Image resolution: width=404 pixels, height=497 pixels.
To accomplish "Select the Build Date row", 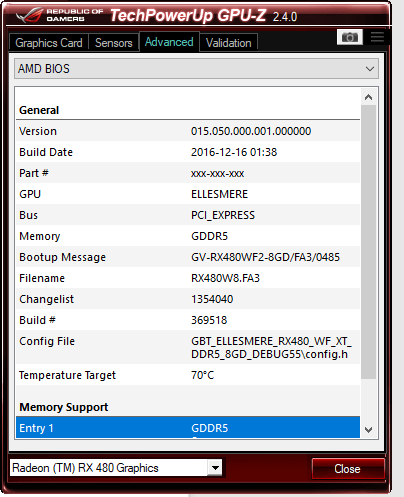I will (188, 152).
